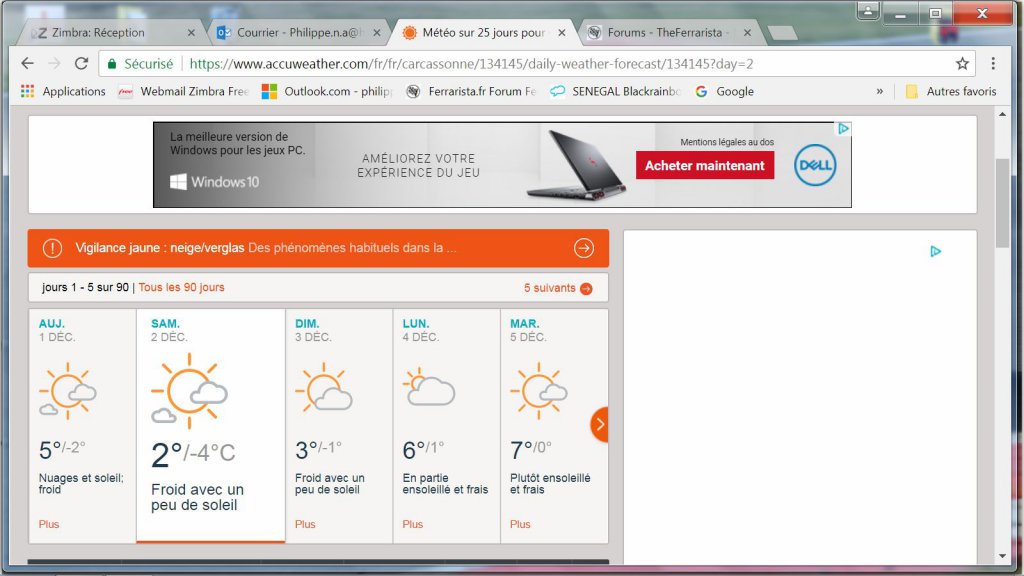Close the Zimbra: Réception tab
1024x576 pixels.
point(191,33)
